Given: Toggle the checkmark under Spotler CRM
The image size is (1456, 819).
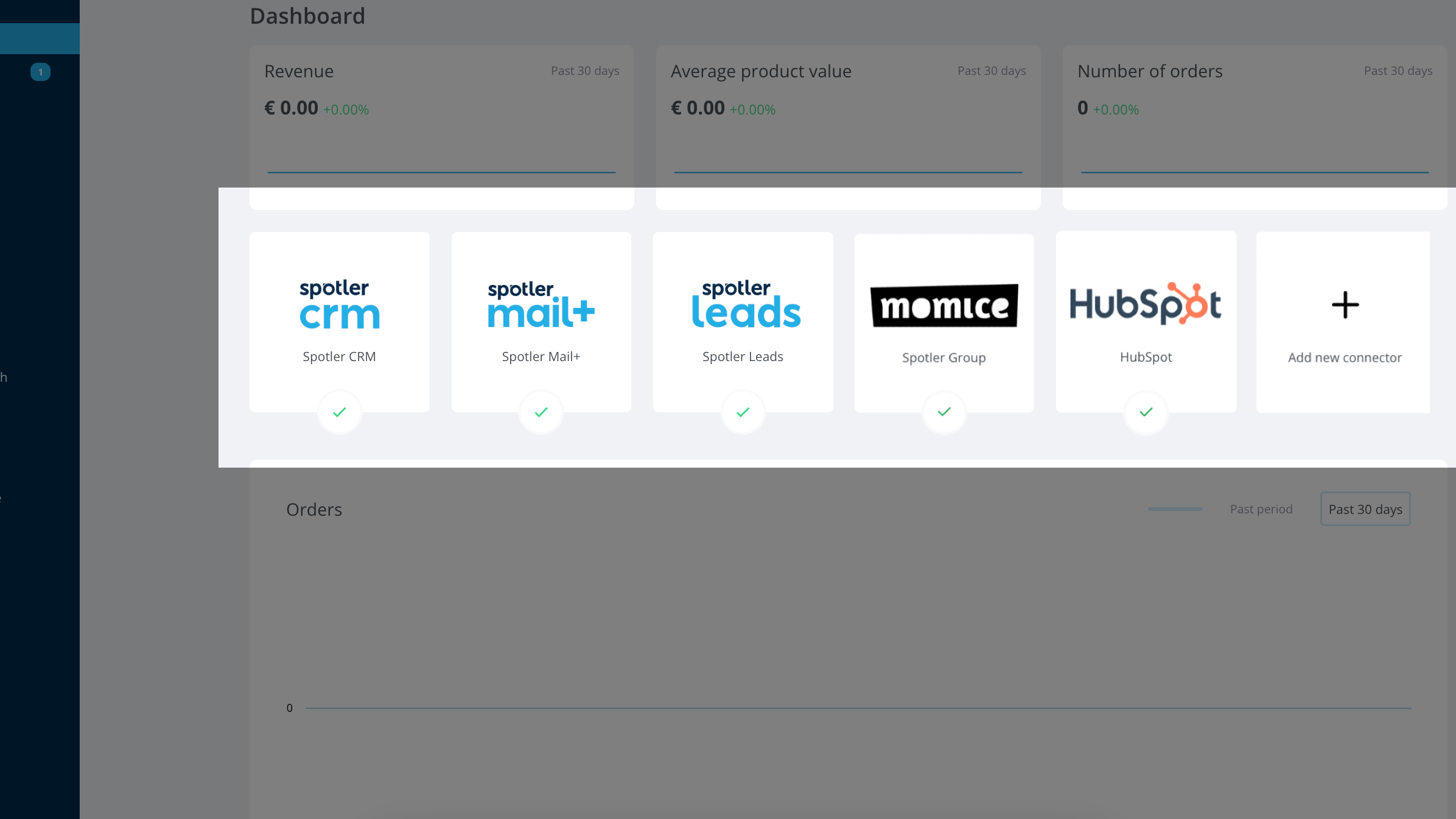Looking at the screenshot, I should point(339,412).
